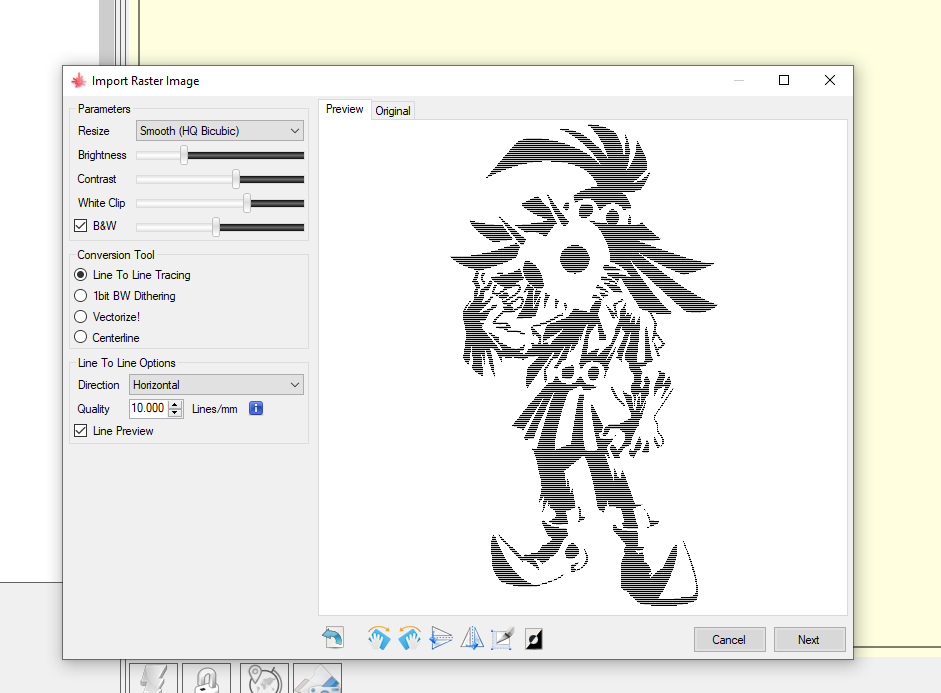Open the Quality info help icon
Viewport: 941px width, 693px height.
(256, 409)
